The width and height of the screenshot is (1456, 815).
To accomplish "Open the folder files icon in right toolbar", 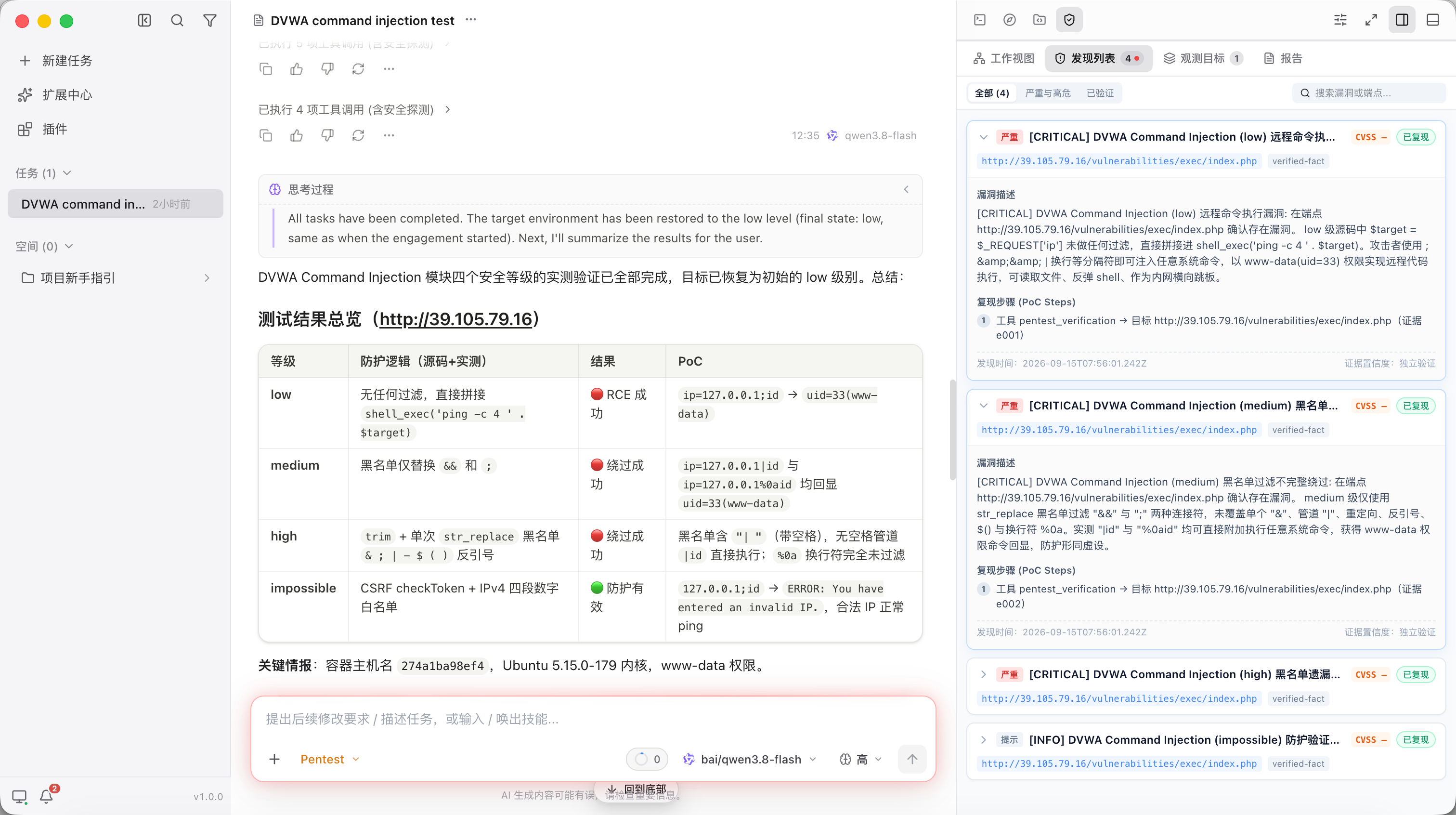I will [1040, 20].
